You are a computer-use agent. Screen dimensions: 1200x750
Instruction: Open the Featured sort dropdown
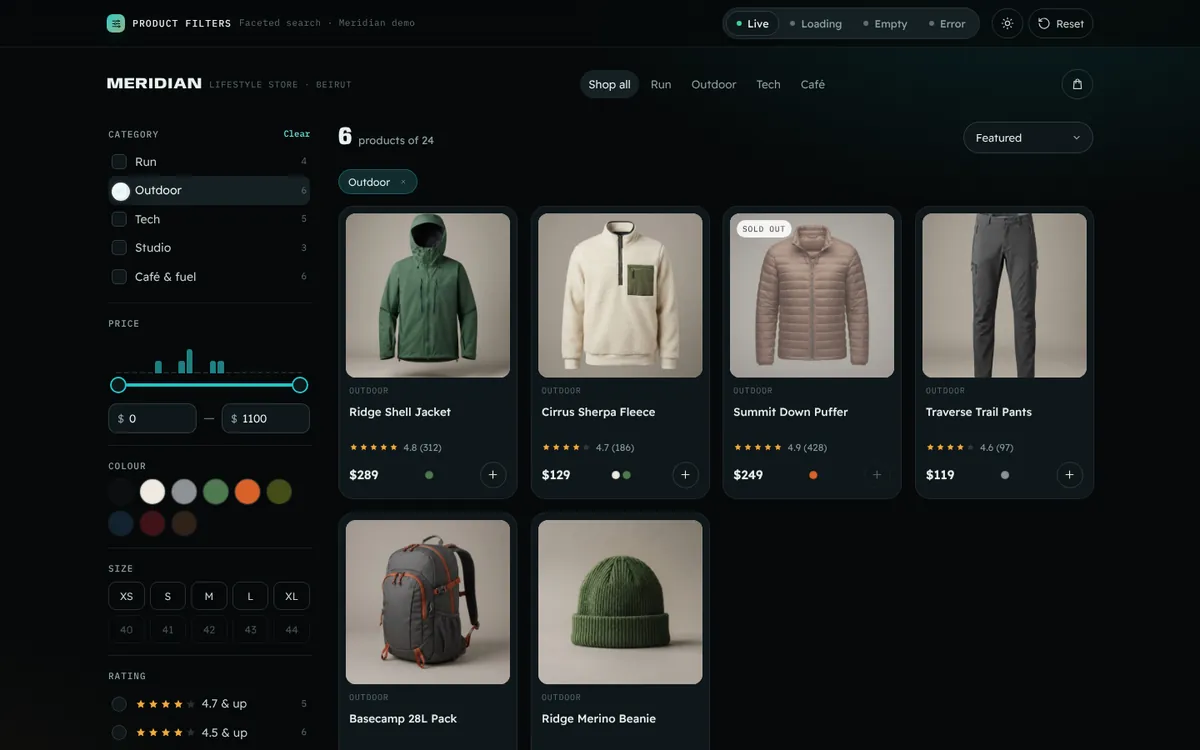coord(1028,138)
